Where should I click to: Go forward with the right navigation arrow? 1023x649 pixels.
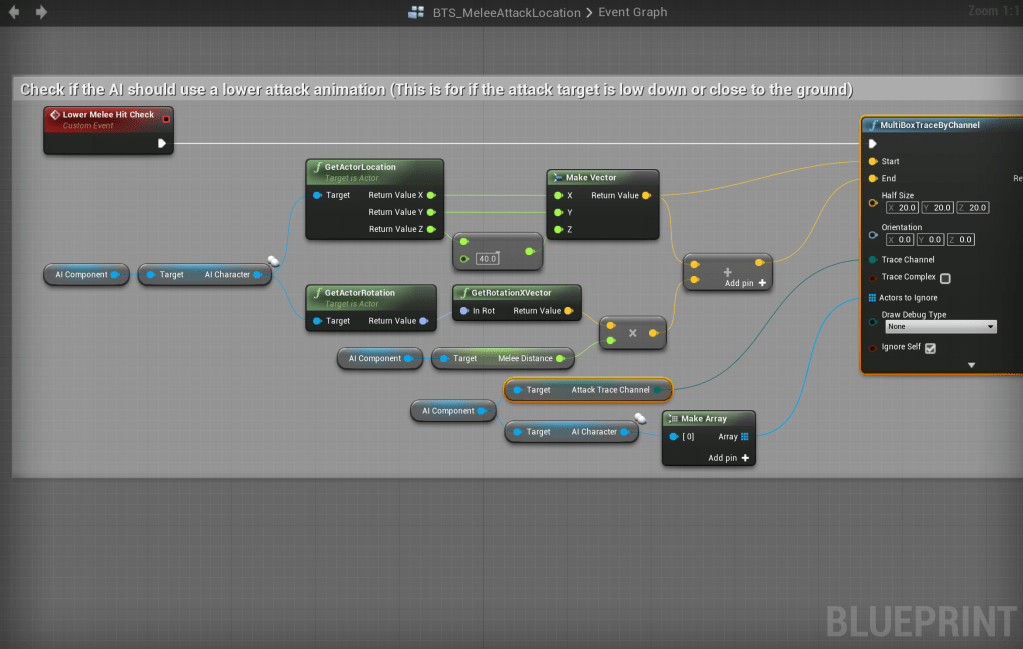click(41, 12)
